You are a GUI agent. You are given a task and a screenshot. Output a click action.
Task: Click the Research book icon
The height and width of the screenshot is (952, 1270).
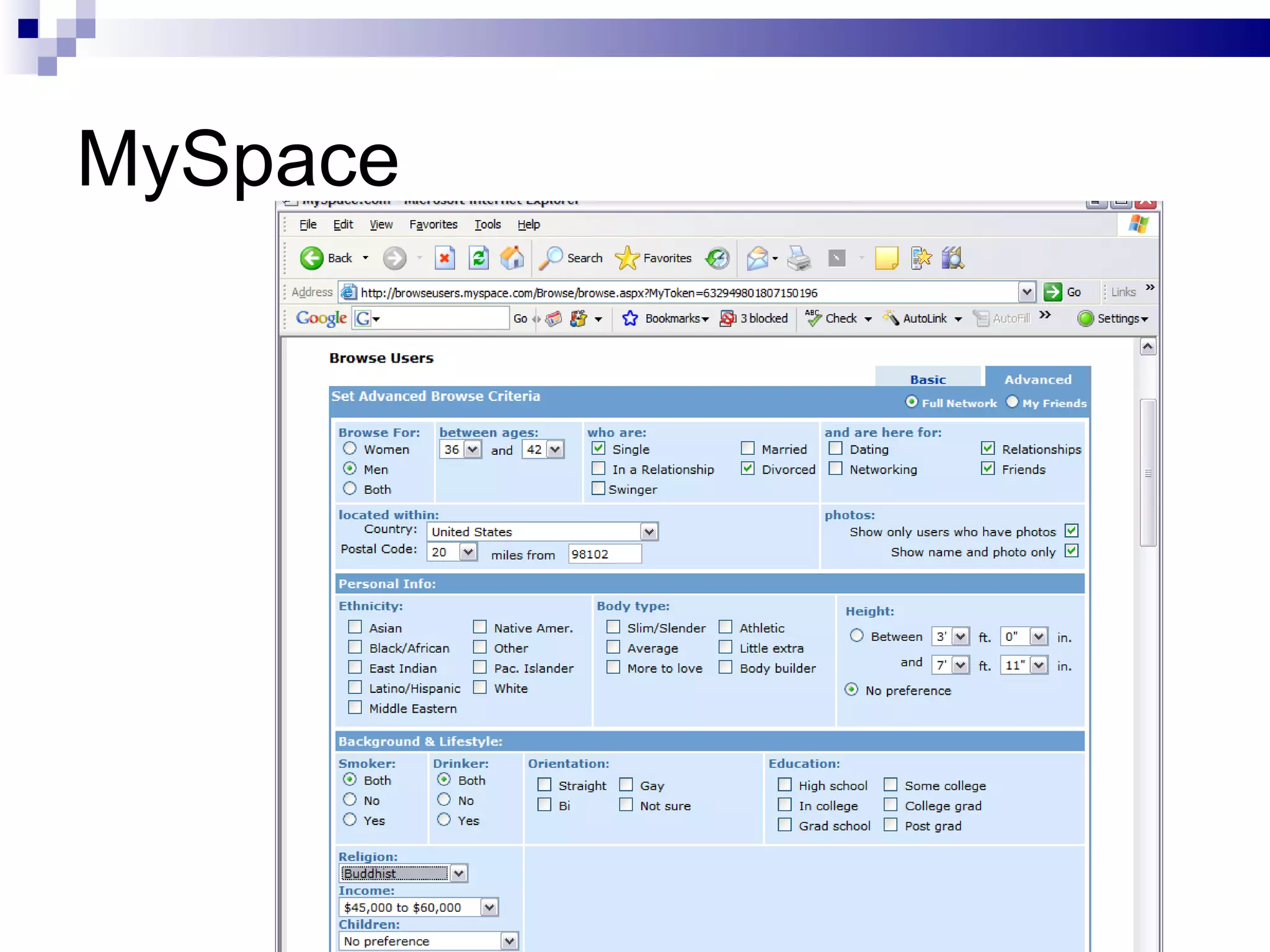[x=952, y=258]
